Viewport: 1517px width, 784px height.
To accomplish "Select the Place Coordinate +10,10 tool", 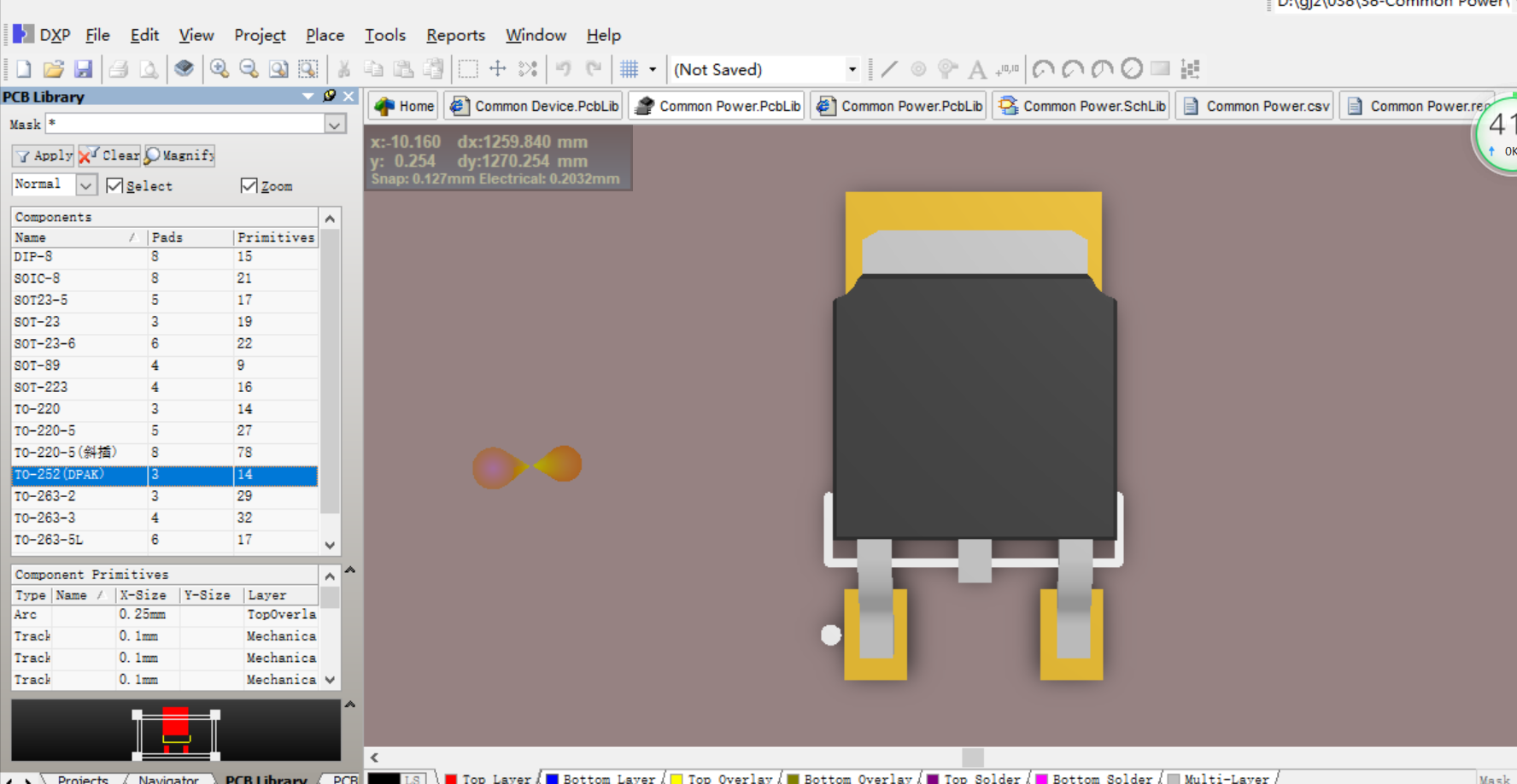I will click(1008, 69).
